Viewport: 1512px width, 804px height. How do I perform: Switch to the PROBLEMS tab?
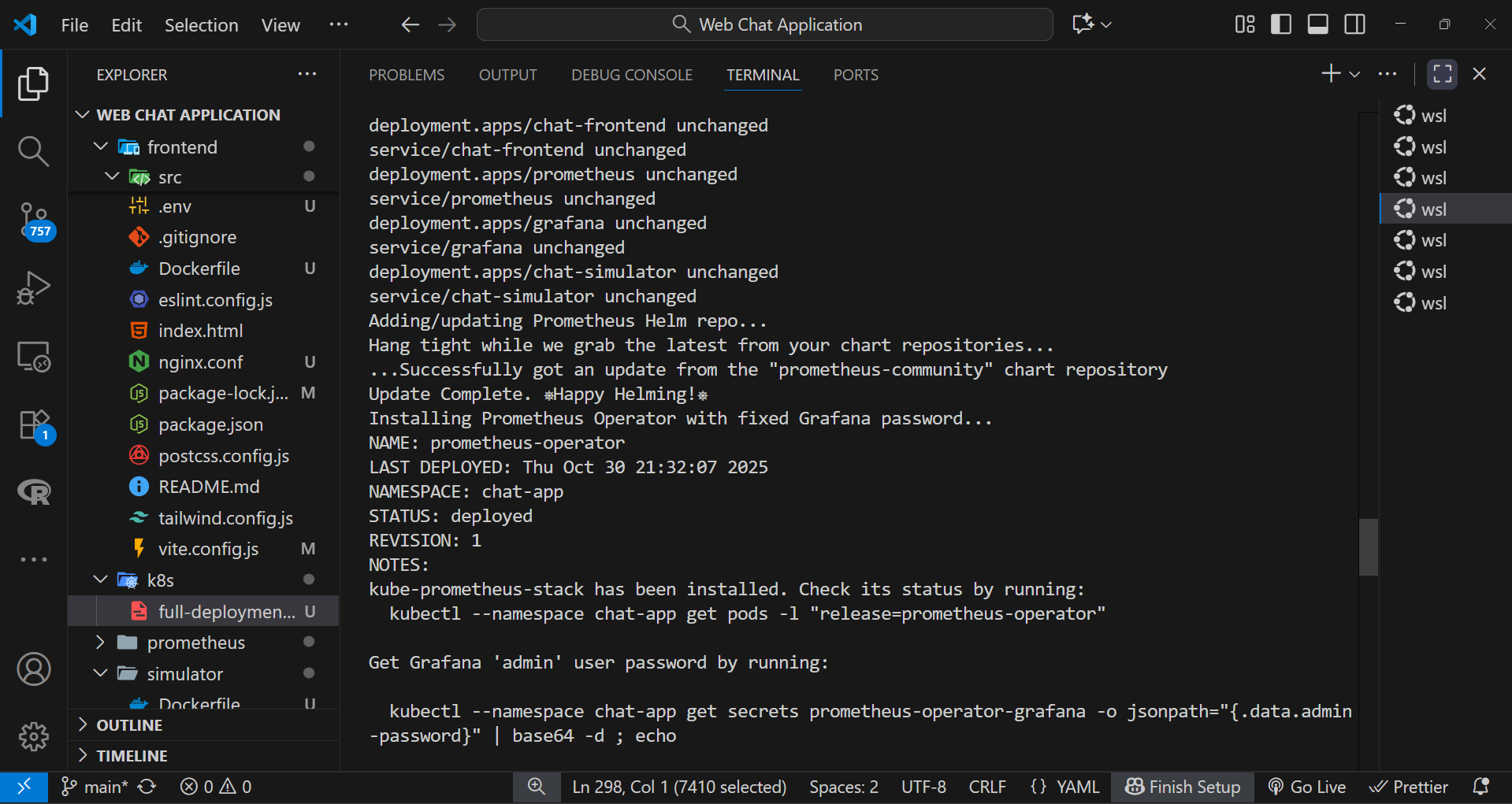pyautogui.click(x=407, y=75)
